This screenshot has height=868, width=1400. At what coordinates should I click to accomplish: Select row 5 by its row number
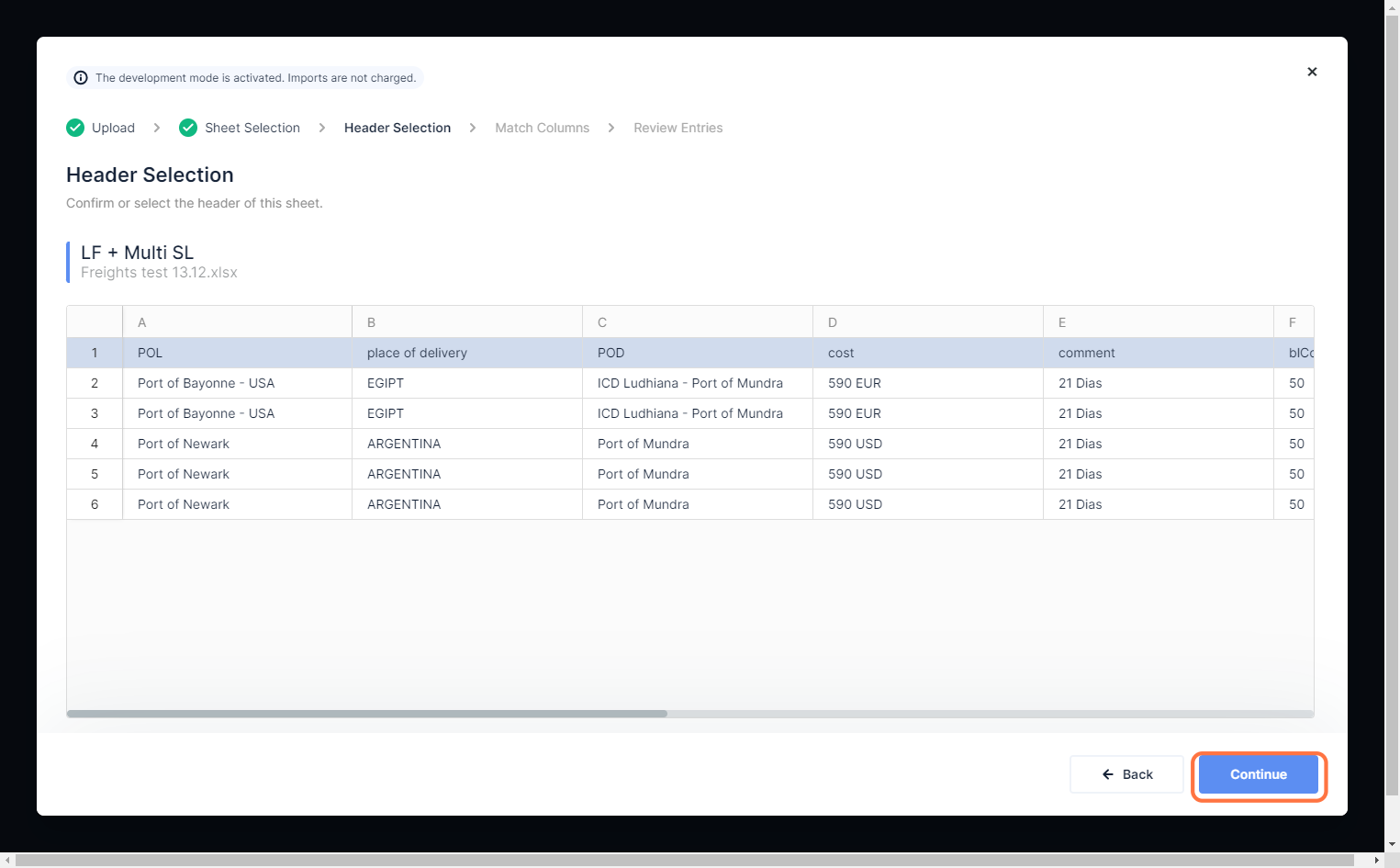pos(95,474)
